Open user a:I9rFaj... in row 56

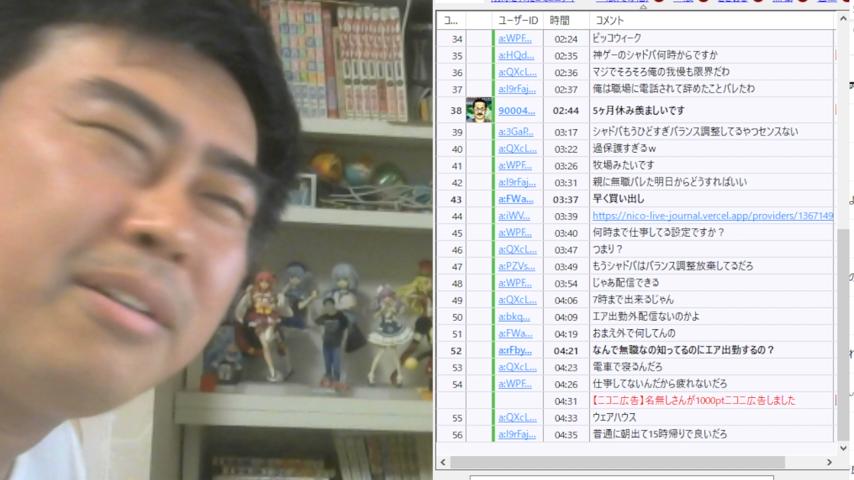[517, 434]
